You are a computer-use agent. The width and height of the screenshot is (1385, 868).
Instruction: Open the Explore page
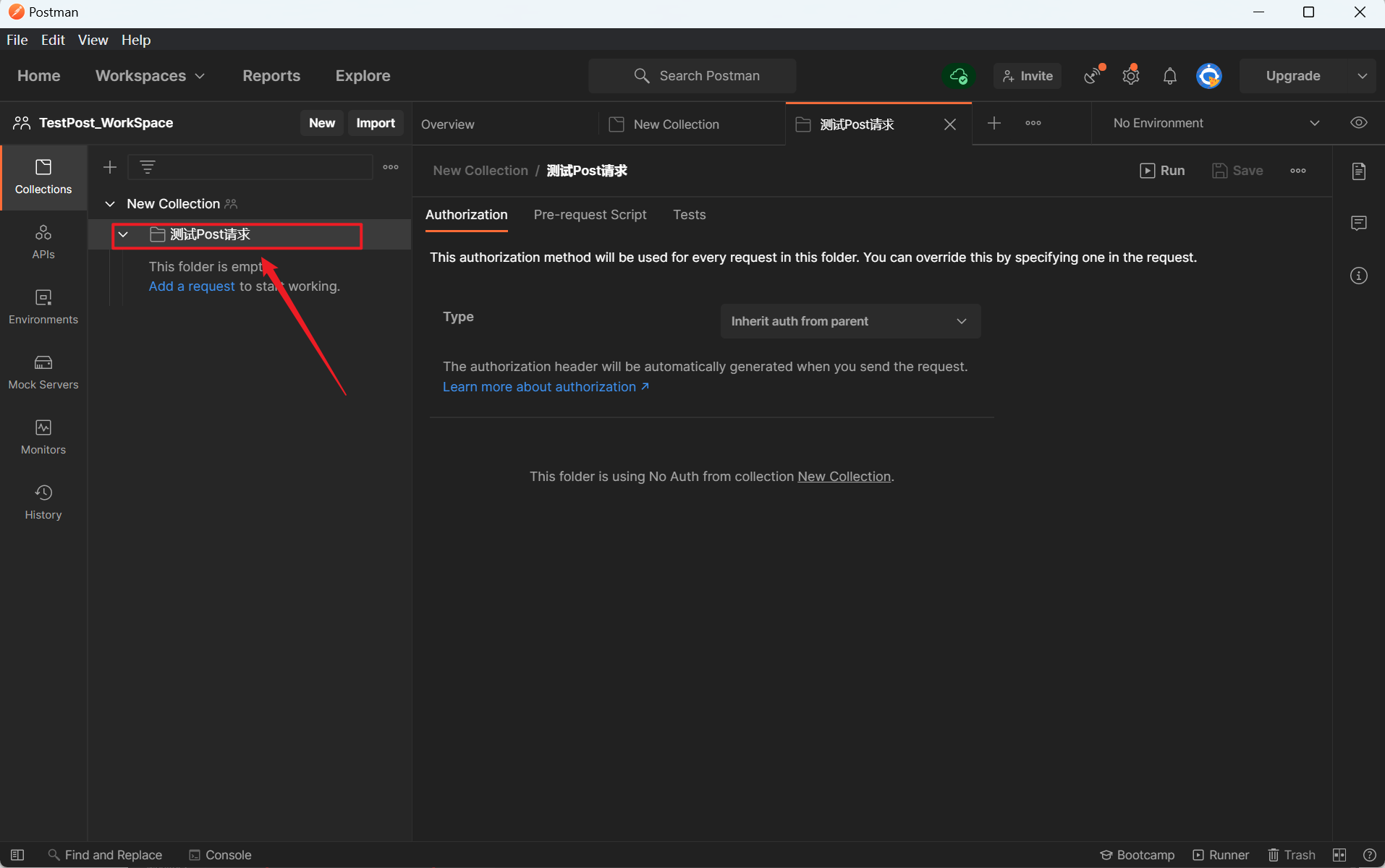coord(363,76)
